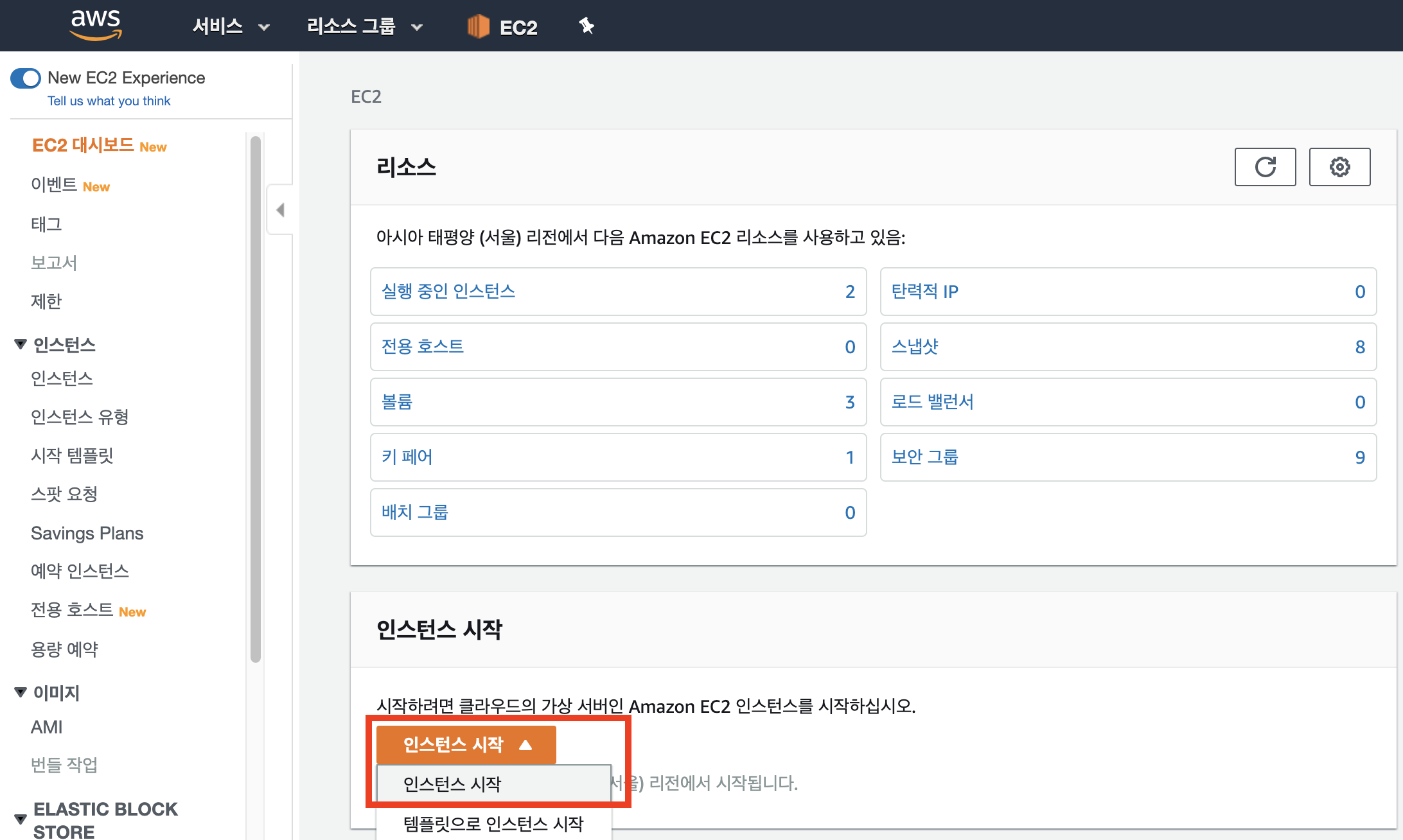The width and height of the screenshot is (1403, 840).
Task: Go to Savings Plans in sidebar
Action: (87, 533)
